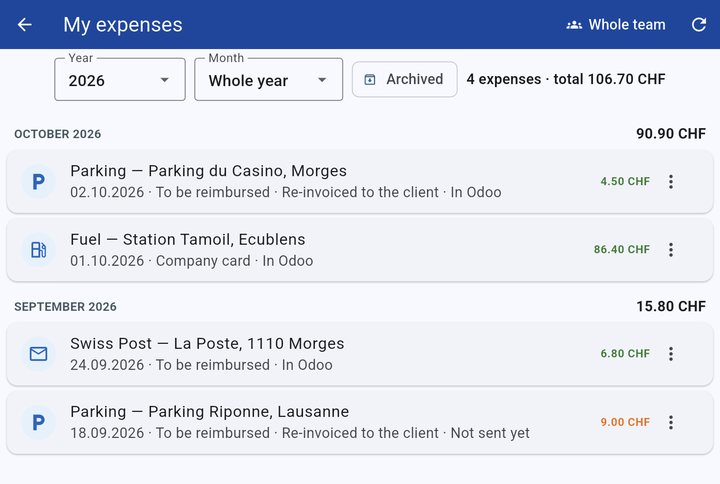Click the My expenses title
The height and width of the screenshot is (484, 720).
pyautogui.click(x=123, y=25)
